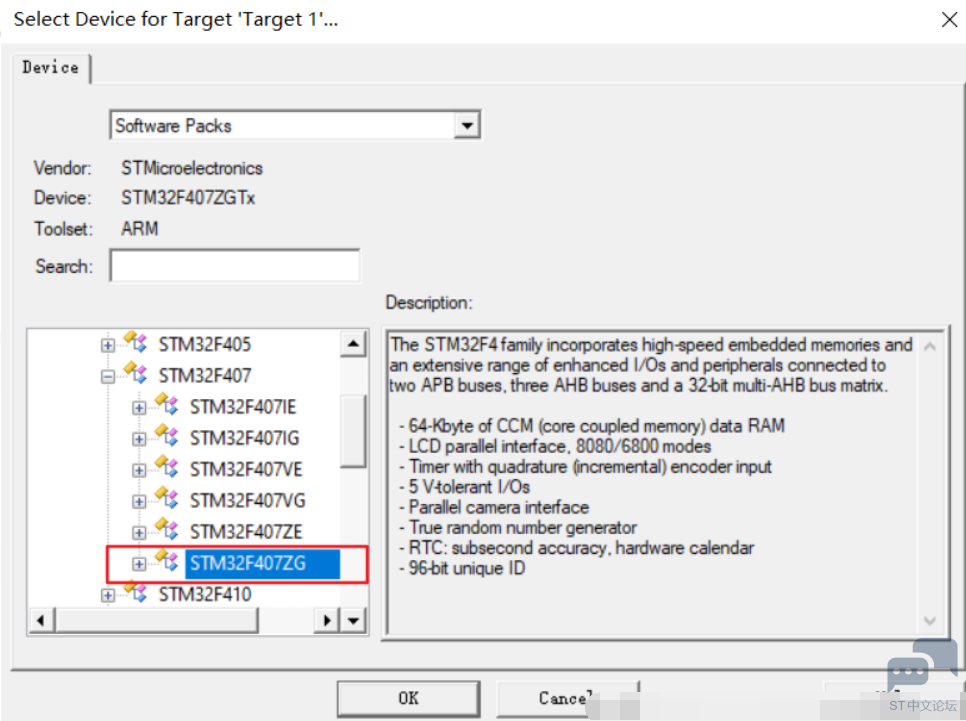The image size is (966, 721).
Task: Select STM32F410 in device tree
Action: pyautogui.click(x=205, y=594)
